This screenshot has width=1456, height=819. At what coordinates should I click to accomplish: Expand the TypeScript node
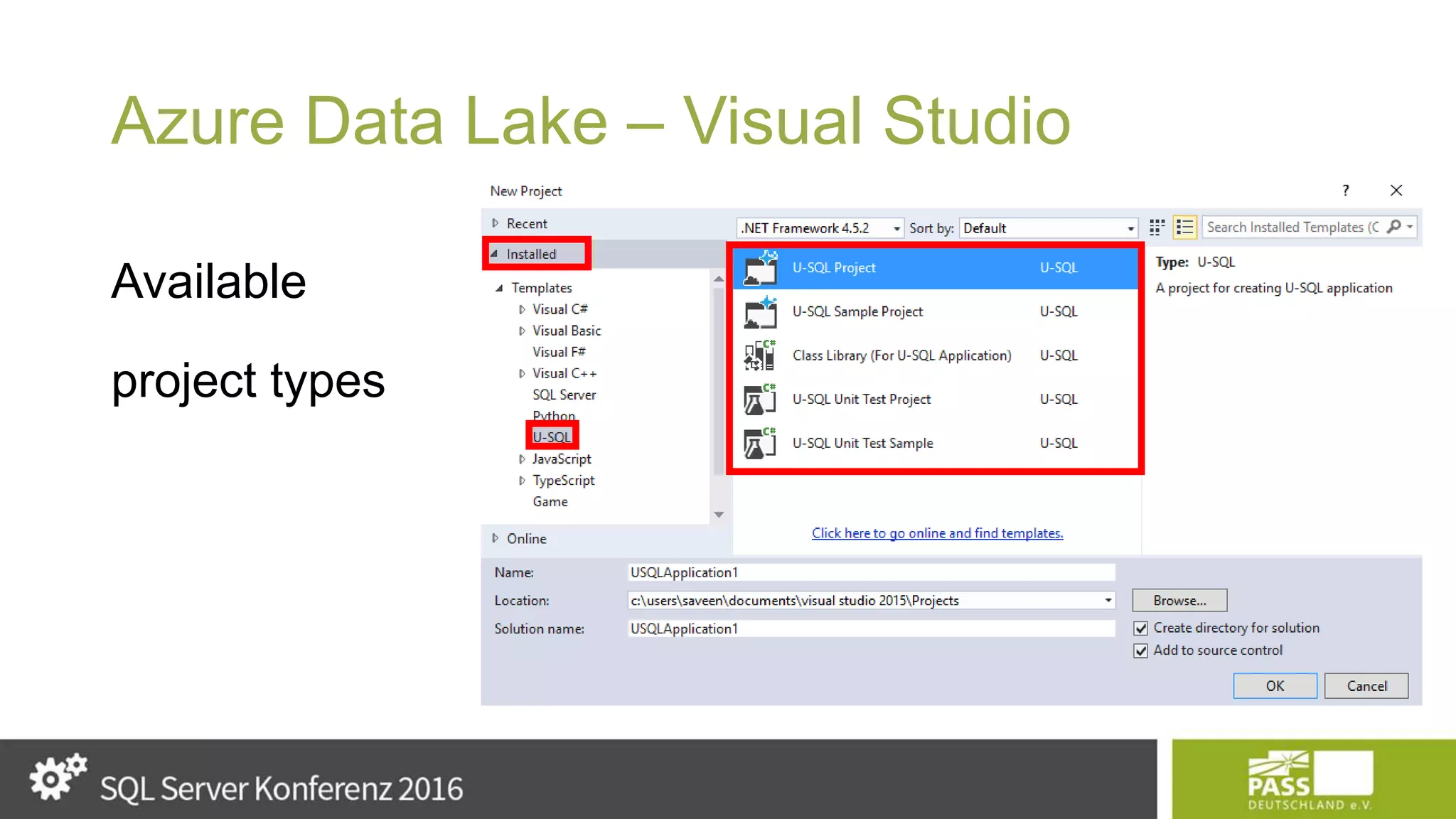522,481
